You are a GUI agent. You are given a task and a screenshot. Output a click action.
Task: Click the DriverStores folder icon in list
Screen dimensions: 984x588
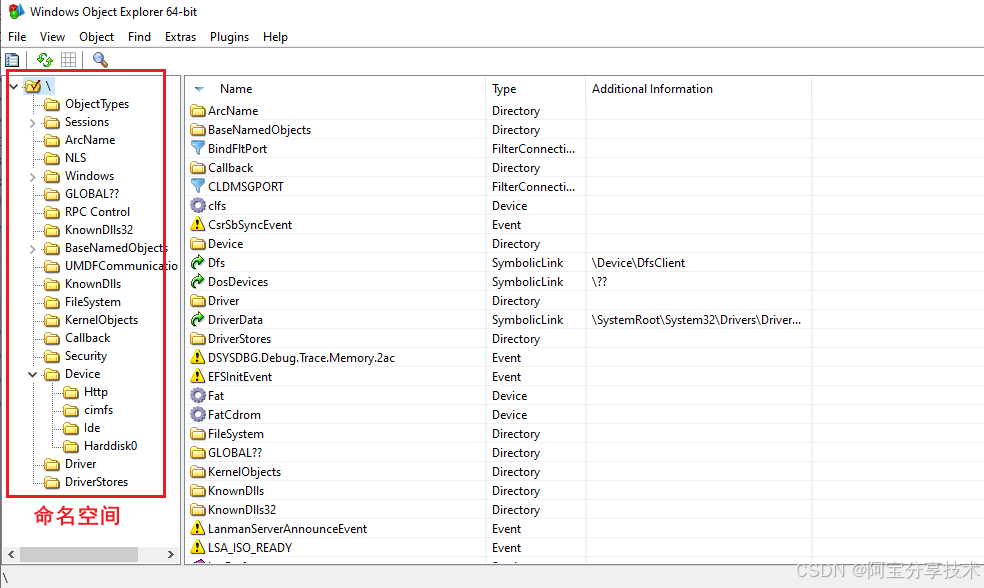click(x=198, y=339)
